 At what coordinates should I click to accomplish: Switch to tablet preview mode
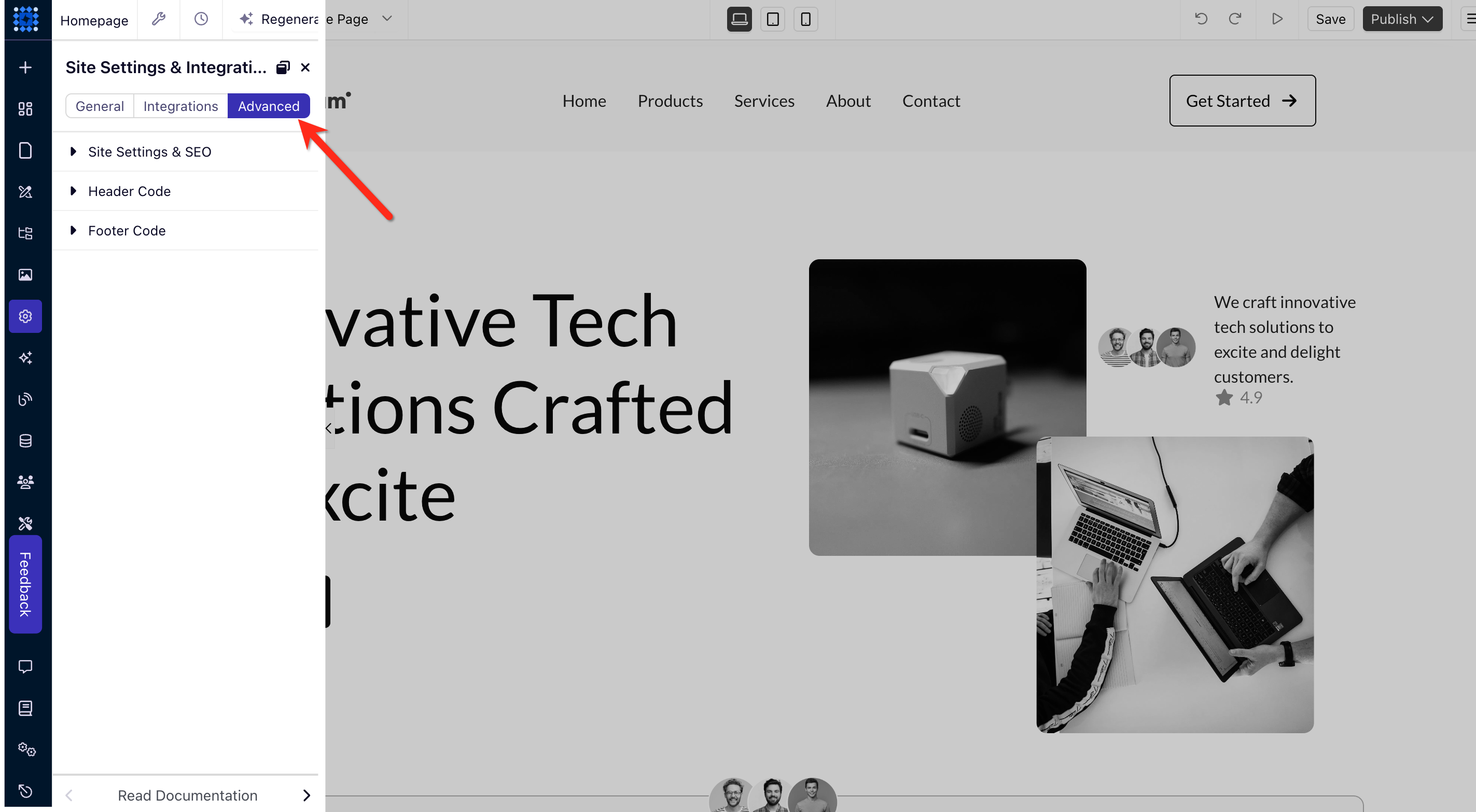pos(772,19)
